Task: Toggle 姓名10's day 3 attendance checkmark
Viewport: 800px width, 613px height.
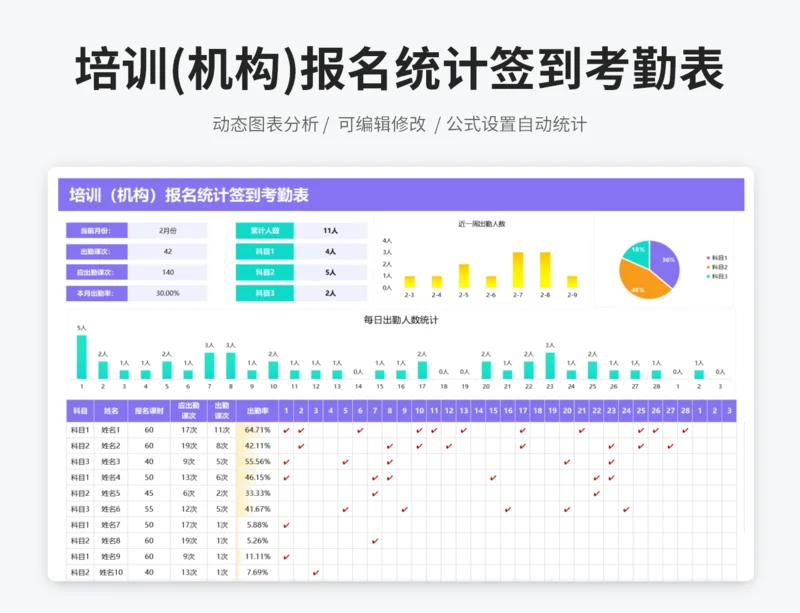Action: 315,573
